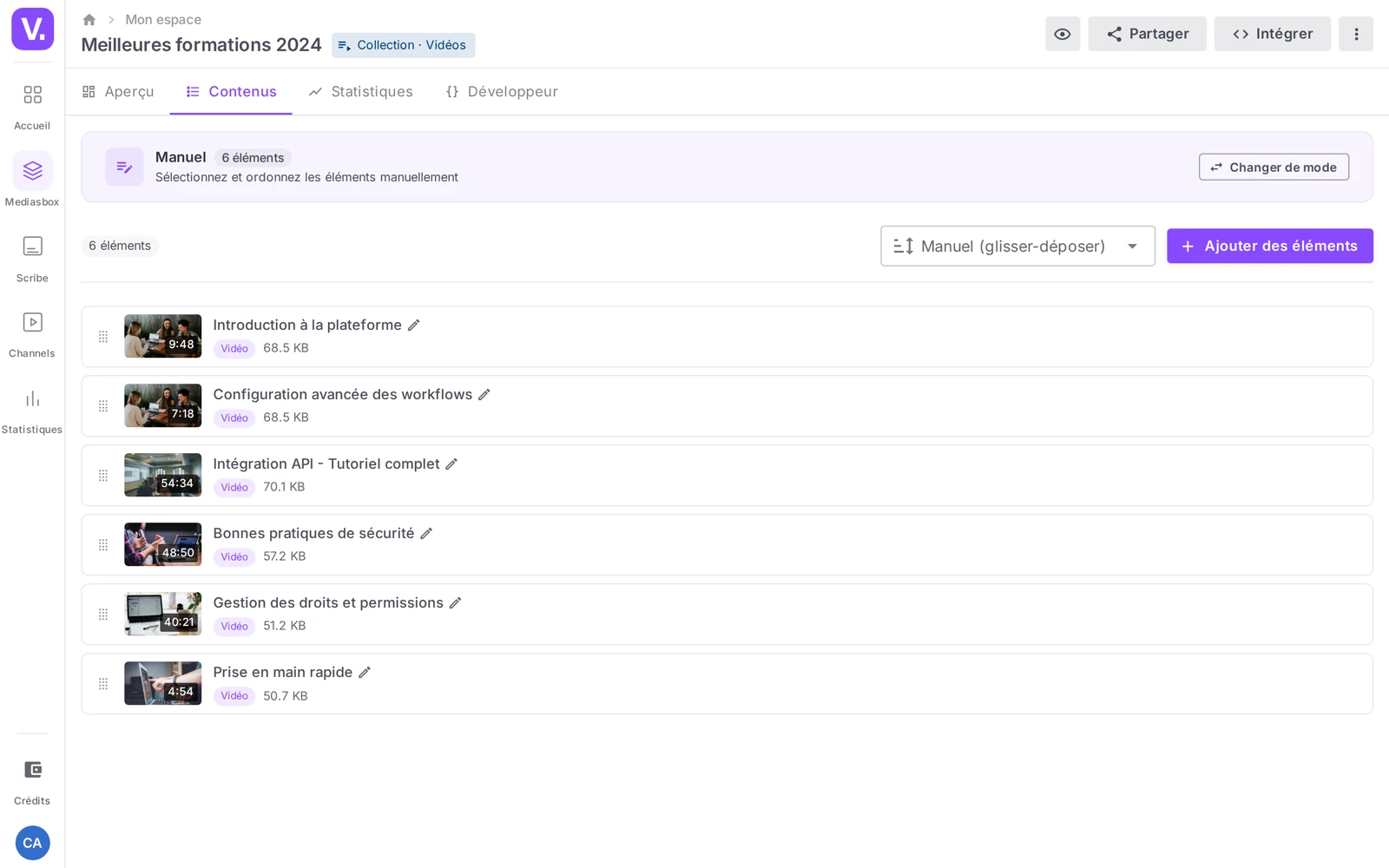Edit title of Bonnes pratiques de sécurité
This screenshot has width=1389, height=868.
tap(426, 533)
